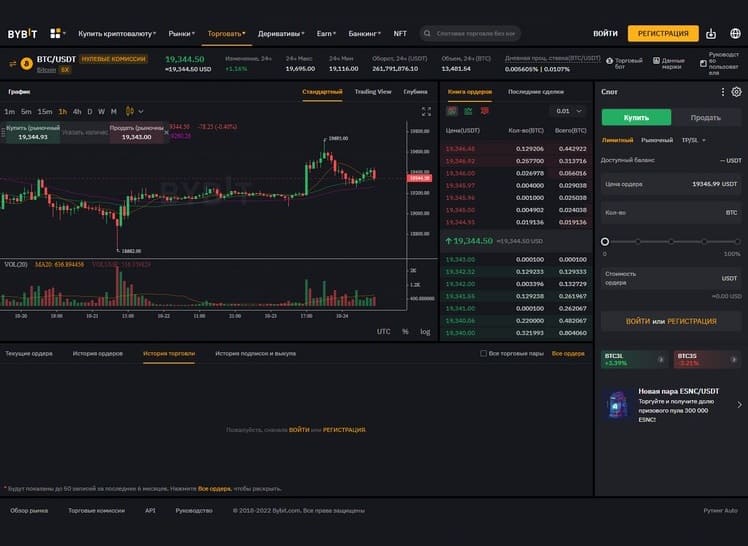Open the ESNC/USDT promo chevron
This screenshot has height=546, width=748.
click(x=739, y=405)
